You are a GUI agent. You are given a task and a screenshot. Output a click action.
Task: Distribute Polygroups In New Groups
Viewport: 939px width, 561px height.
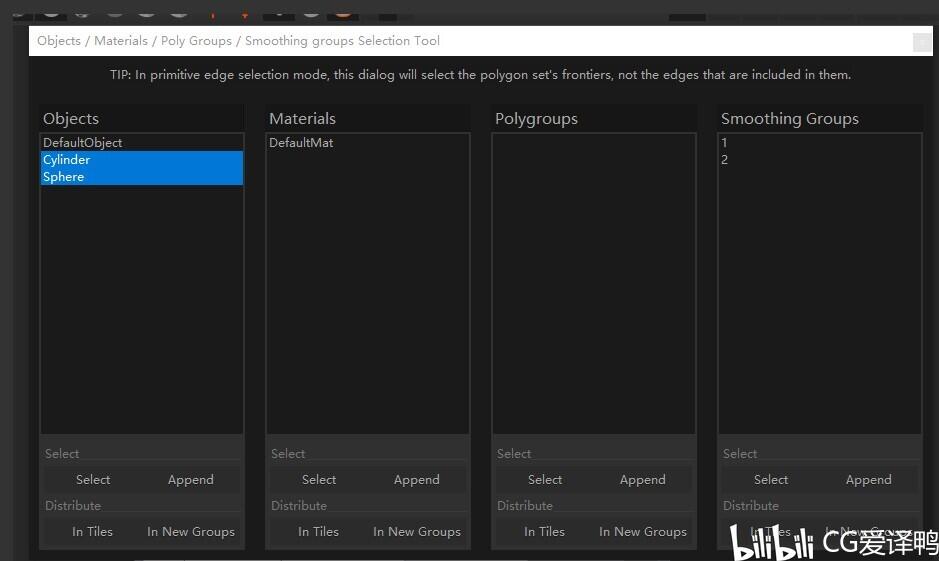643,532
